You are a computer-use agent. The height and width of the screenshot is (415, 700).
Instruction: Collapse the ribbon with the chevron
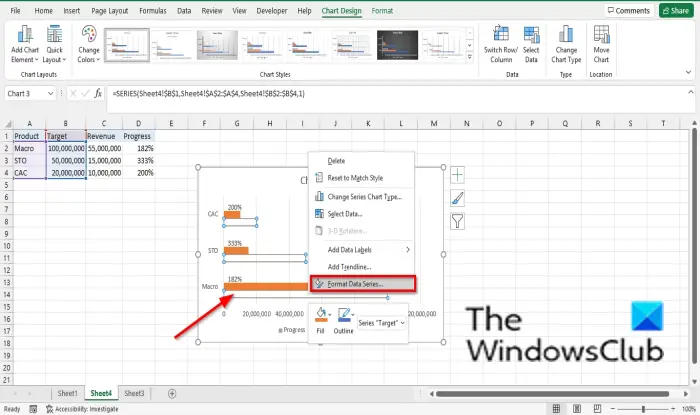coord(688,72)
